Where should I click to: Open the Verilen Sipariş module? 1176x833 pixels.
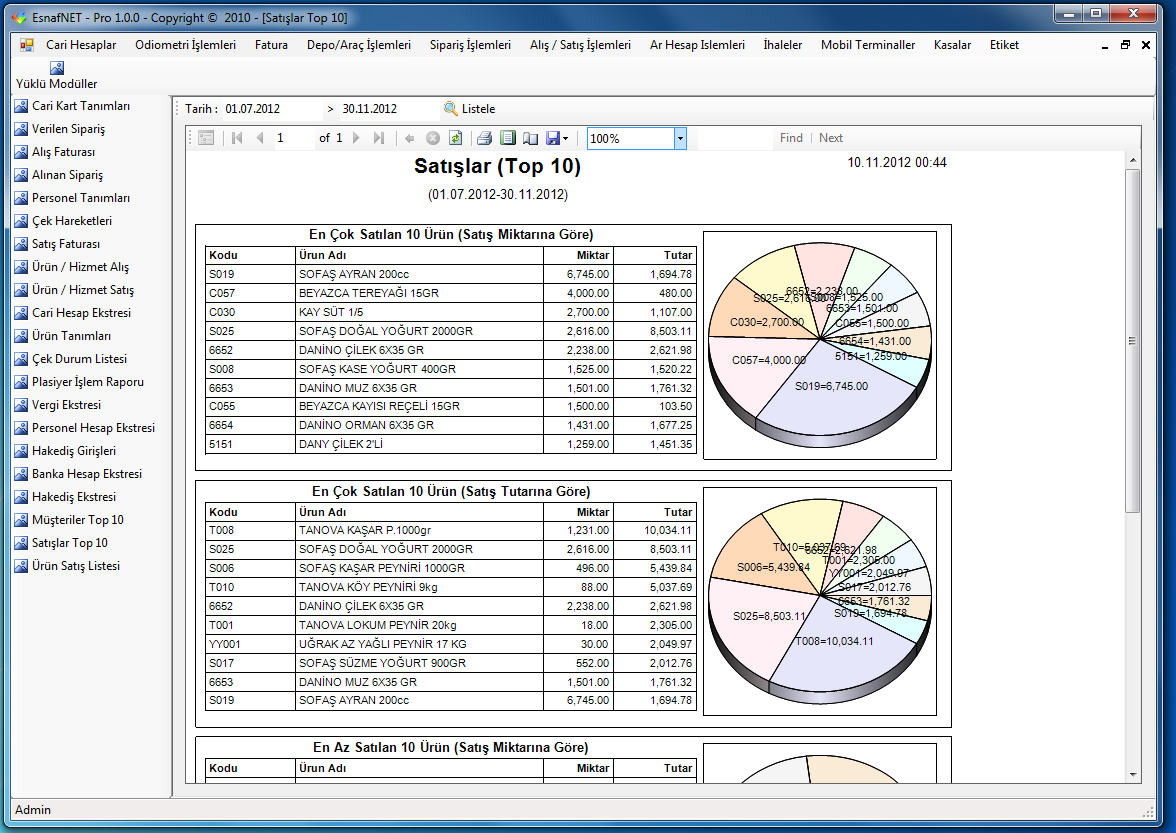coord(60,129)
